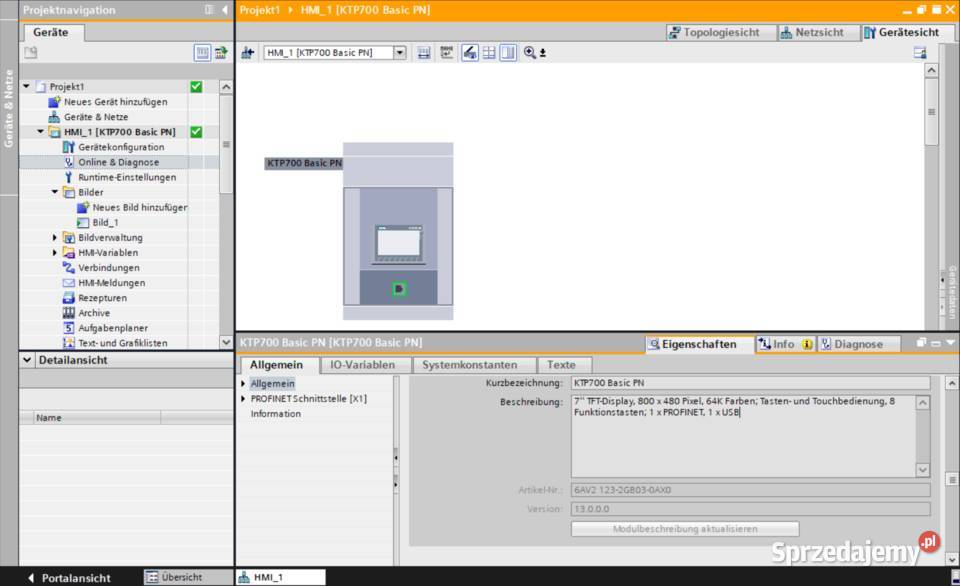Screen dimensions: 960x586
Task: Toggle the green checkmark beside HMI_1
Action: point(196,132)
